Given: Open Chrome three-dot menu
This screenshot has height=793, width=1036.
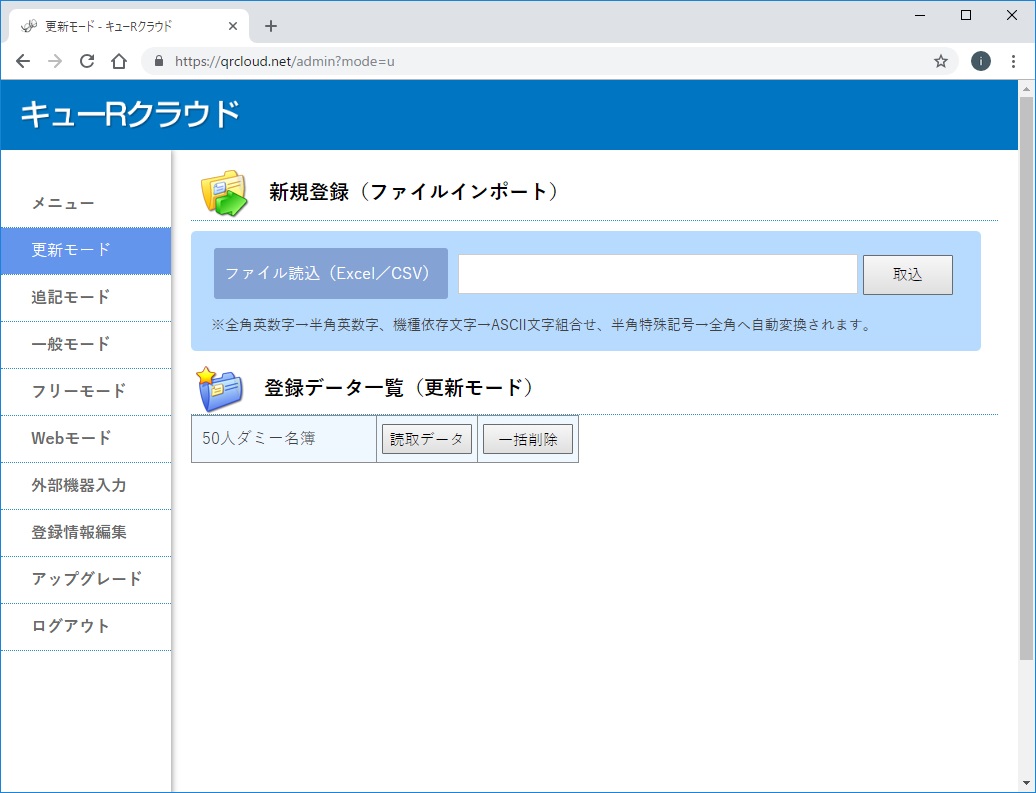Looking at the screenshot, I should [x=1013, y=61].
